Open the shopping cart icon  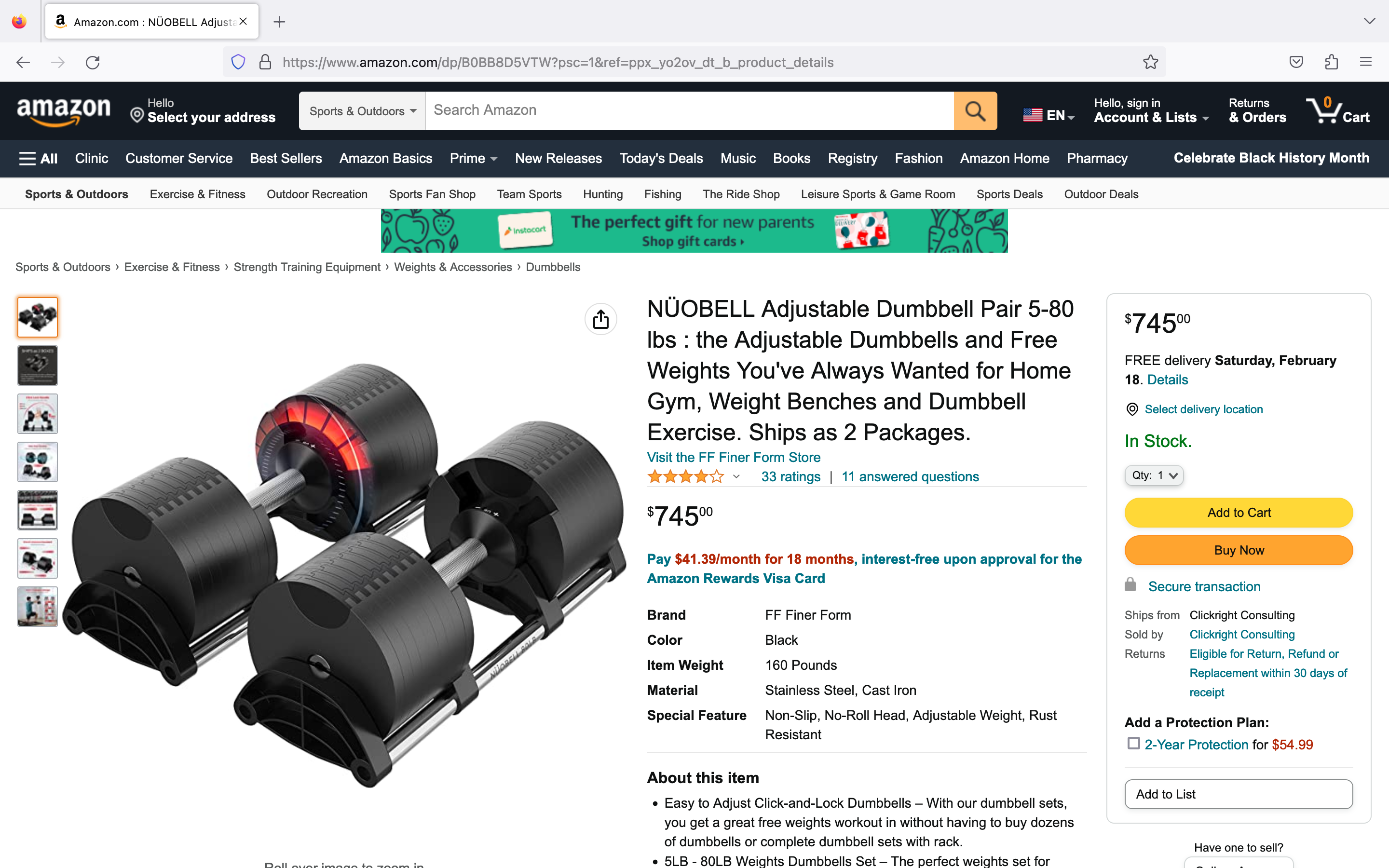coord(1338,110)
